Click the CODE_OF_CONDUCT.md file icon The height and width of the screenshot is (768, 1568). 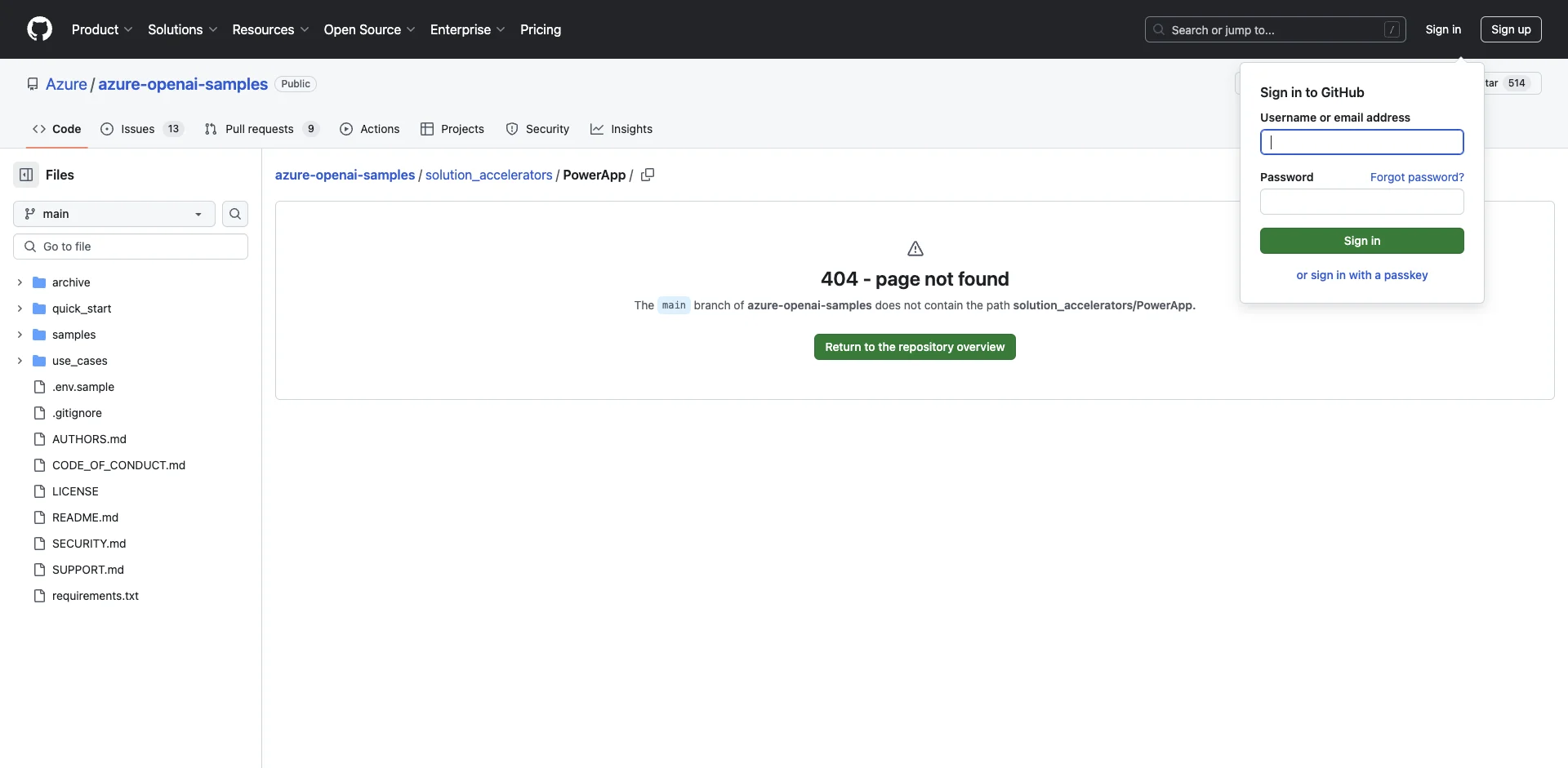[x=39, y=465]
